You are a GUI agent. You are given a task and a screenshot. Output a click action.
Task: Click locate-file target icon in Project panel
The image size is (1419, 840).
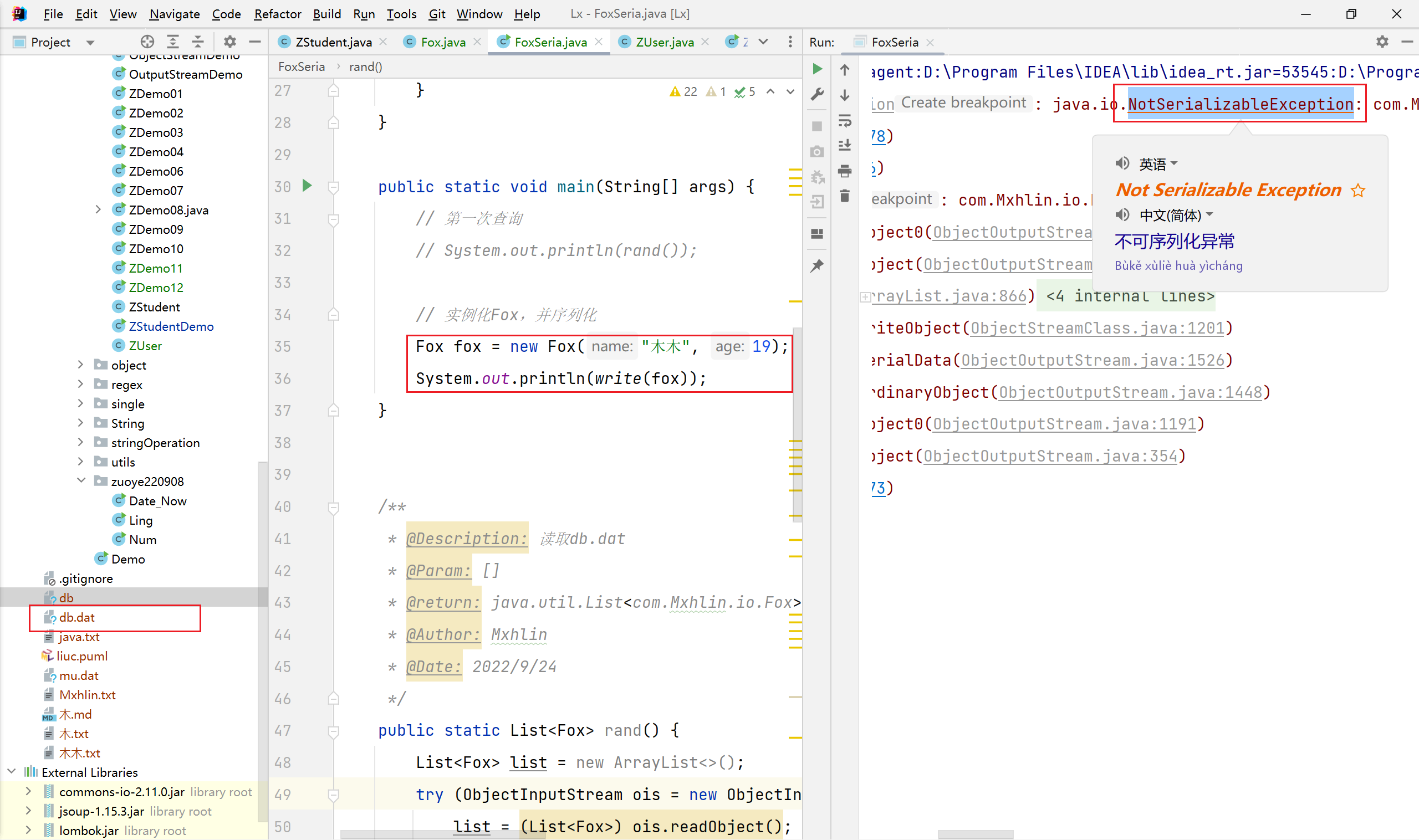coord(147,42)
